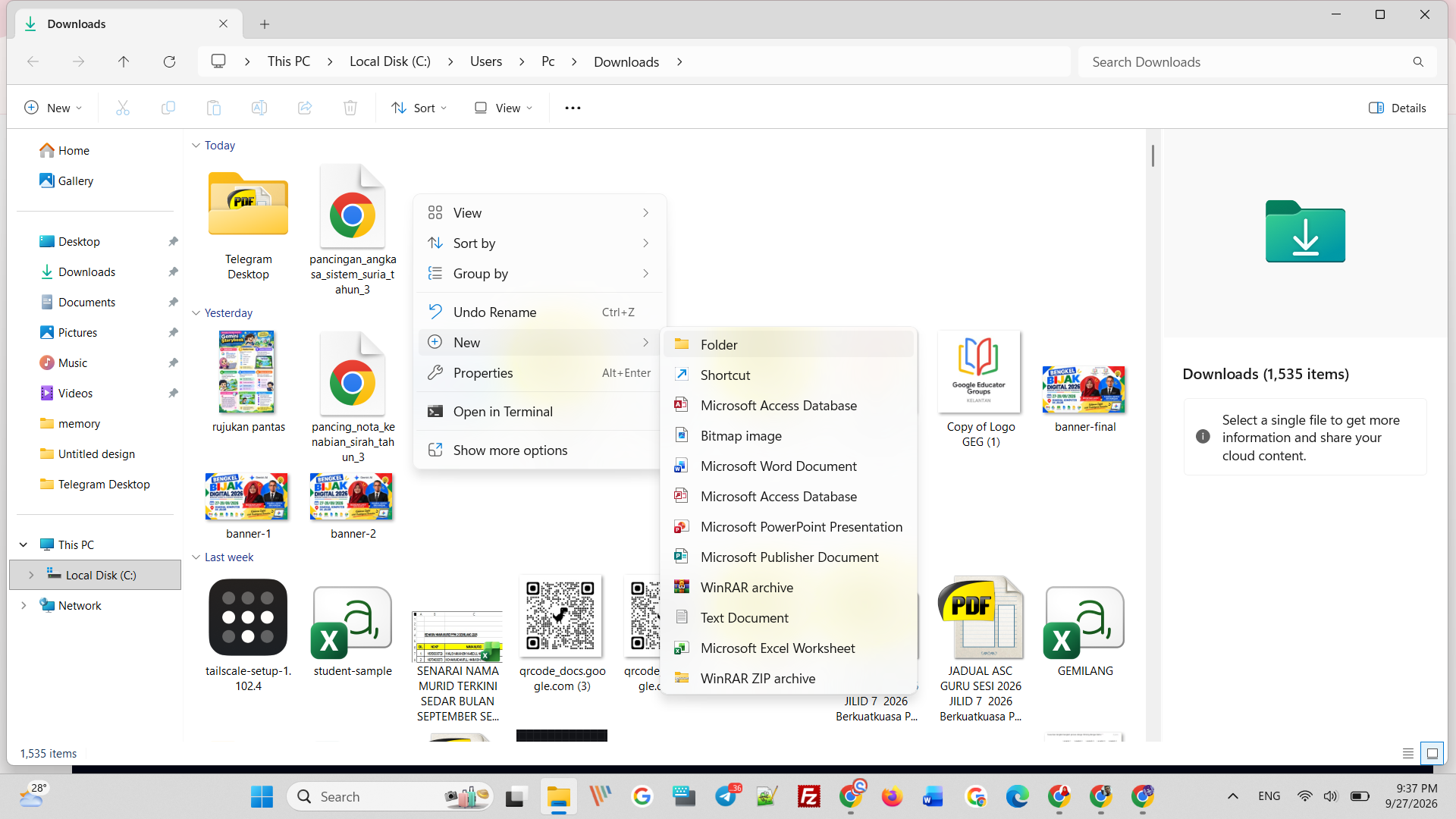The image size is (1456, 819).
Task: Toggle the Details pane button
Action: pos(1398,108)
